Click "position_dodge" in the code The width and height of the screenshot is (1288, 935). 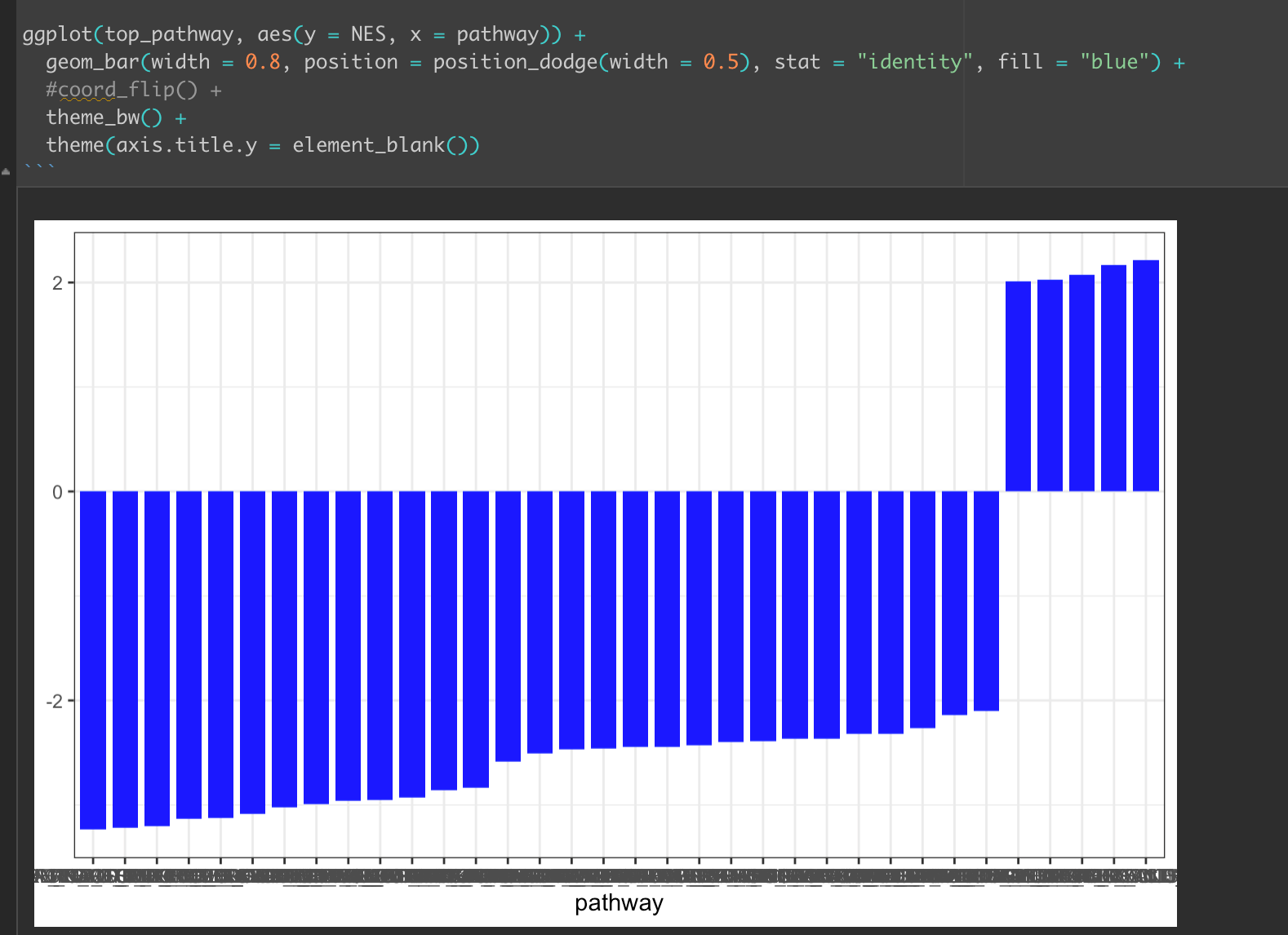[x=515, y=62]
